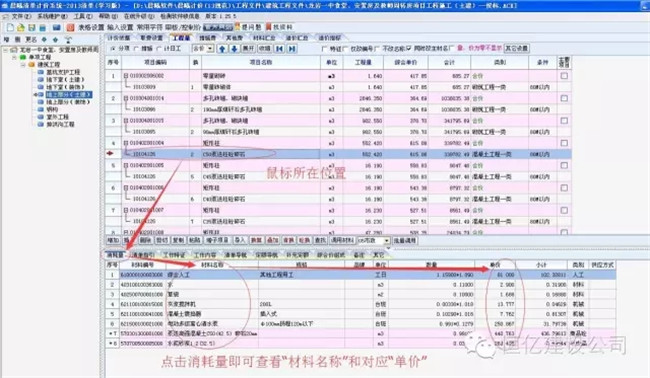Collapse row 3 item 010304001015
Screen dimensions: 650x378
[126, 121]
